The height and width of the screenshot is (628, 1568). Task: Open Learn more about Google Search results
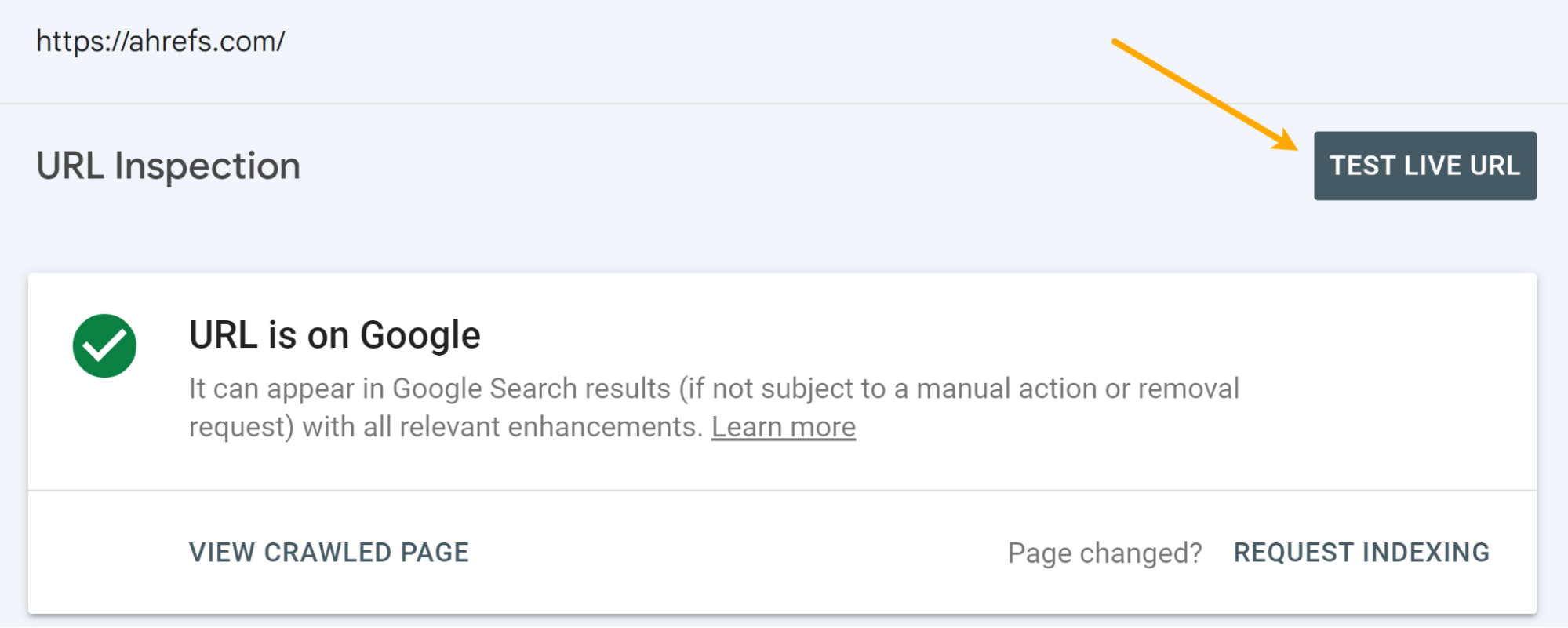[x=784, y=426]
